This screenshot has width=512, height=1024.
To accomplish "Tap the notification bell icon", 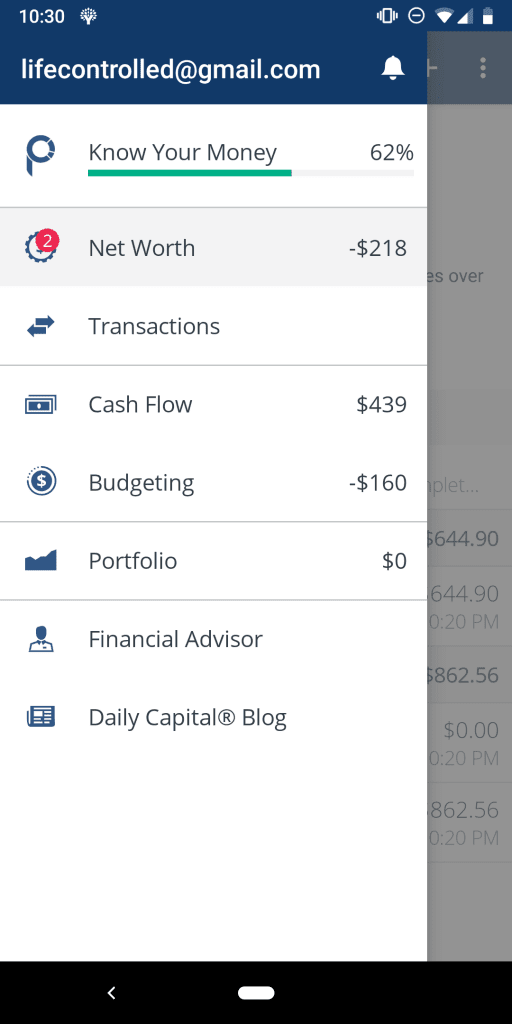I will (x=392, y=69).
